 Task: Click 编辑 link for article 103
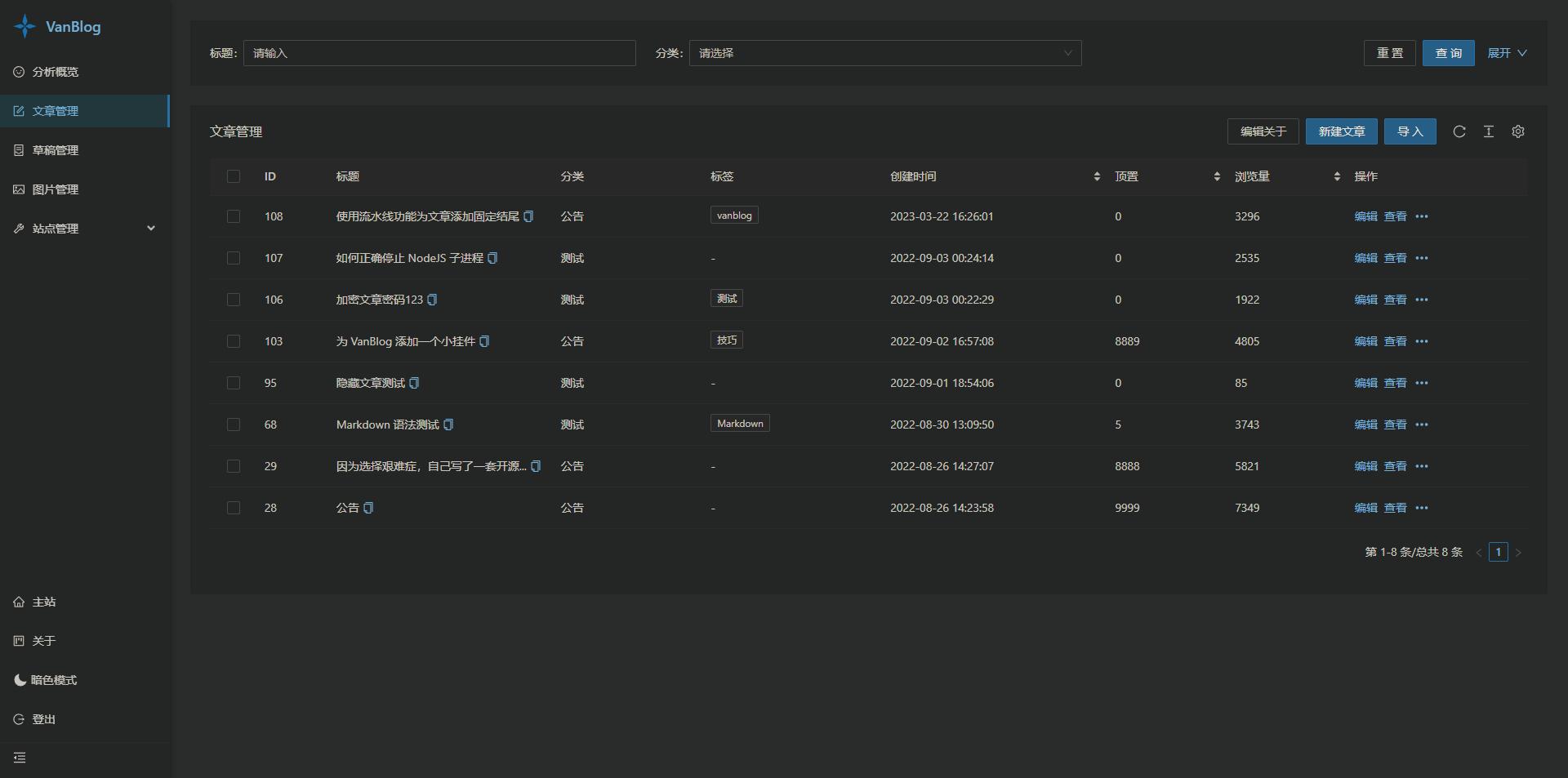point(1365,341)
